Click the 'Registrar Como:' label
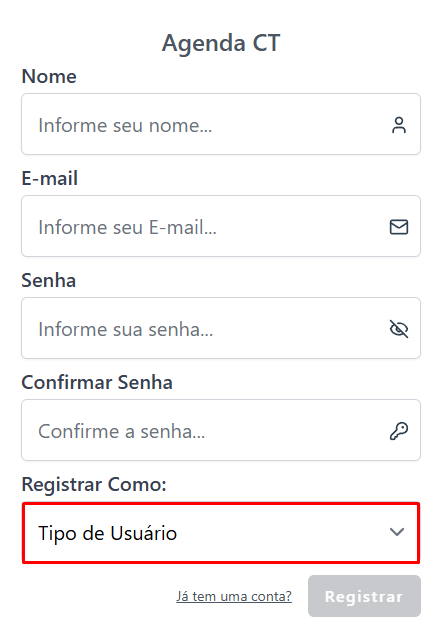442x638 pixels. click(x=94, y=485)
